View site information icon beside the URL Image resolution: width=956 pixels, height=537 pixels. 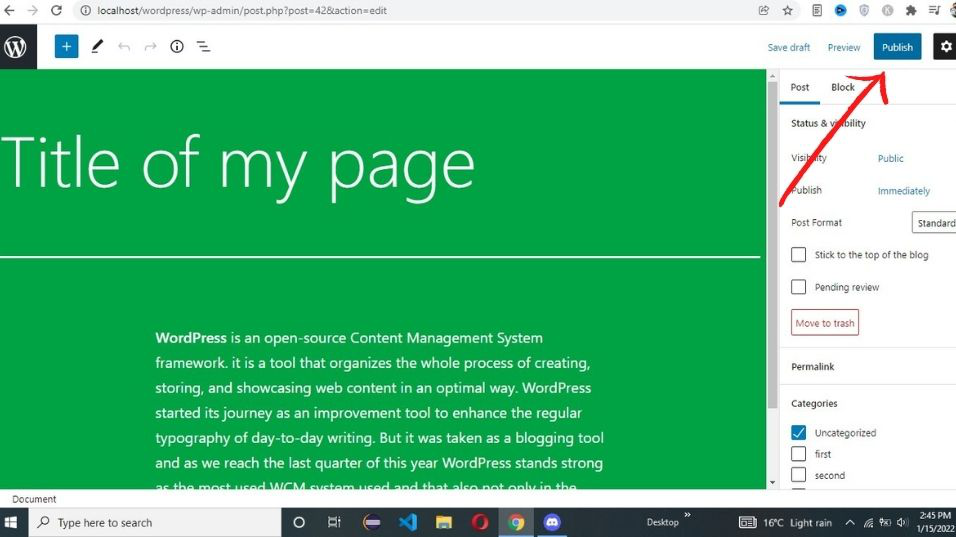85,10
